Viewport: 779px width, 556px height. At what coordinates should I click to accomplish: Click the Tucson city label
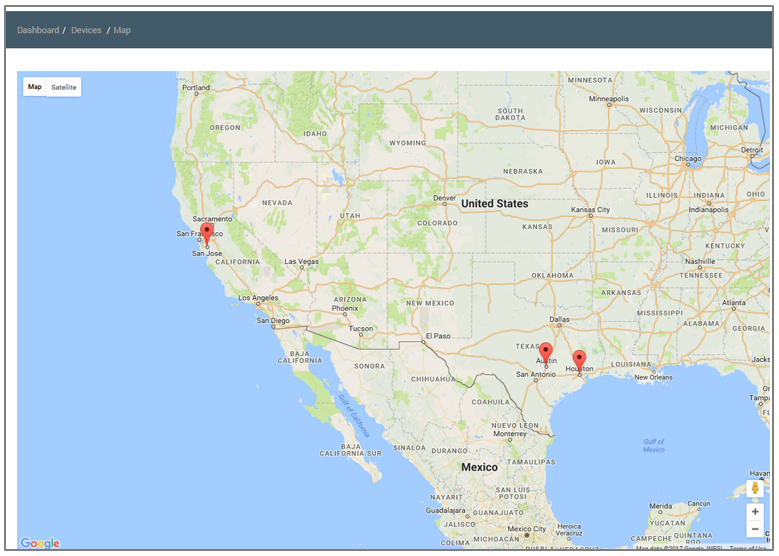pyautogui.click(x=360, y=328)
